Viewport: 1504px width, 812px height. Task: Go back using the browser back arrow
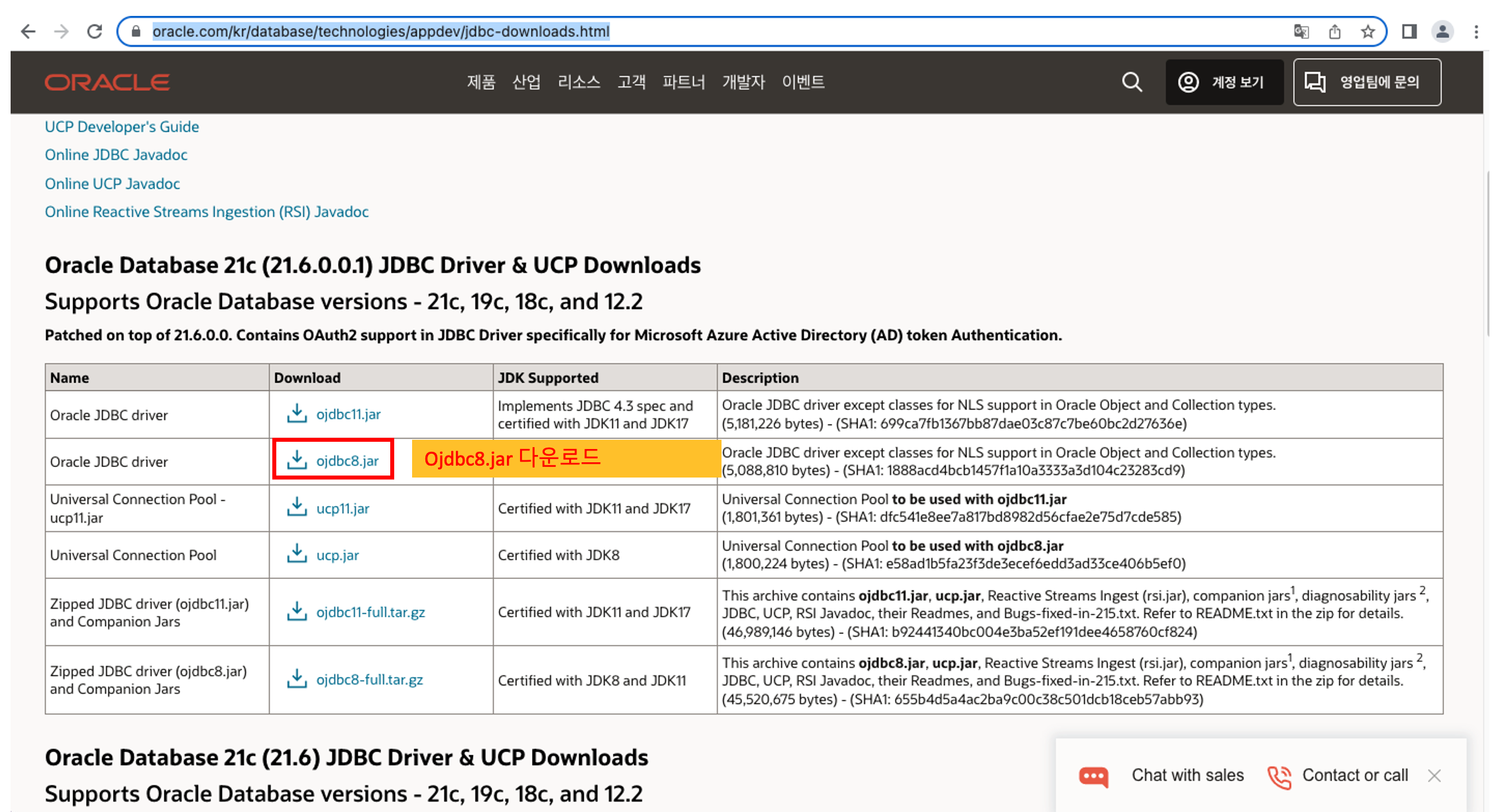(x=28, y=31)
